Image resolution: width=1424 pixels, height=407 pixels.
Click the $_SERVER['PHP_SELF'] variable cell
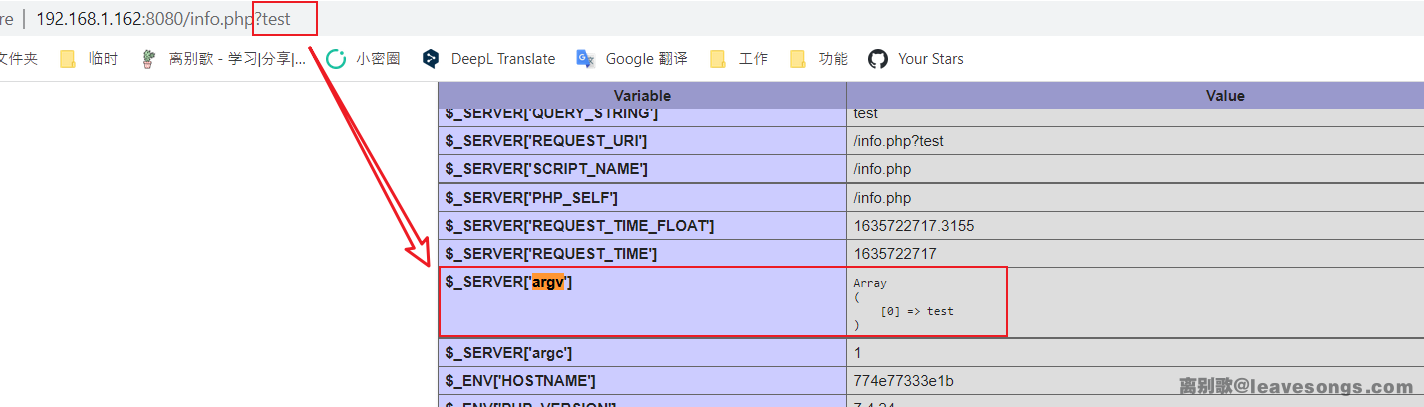point(532,198)
